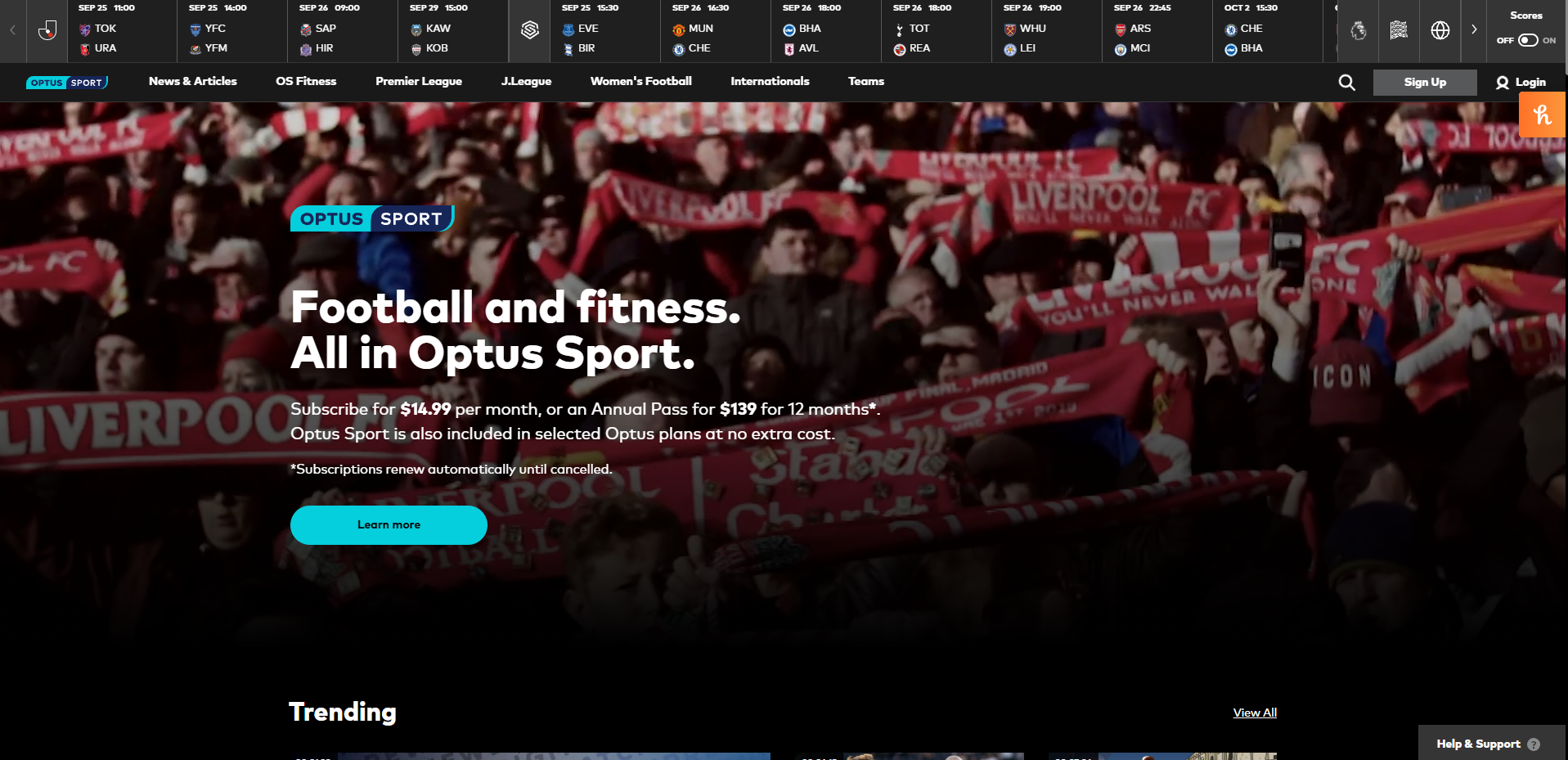The height and width of the screenshot is (760, 1568).
Task: Click the Leicester club crest
Action: (1010, 49)
